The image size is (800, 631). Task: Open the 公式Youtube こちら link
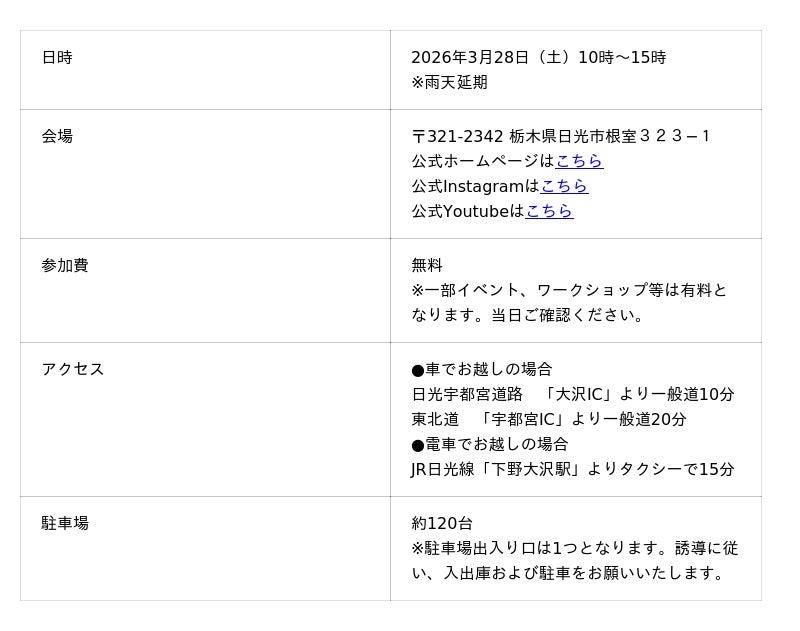tap(549, 211)
